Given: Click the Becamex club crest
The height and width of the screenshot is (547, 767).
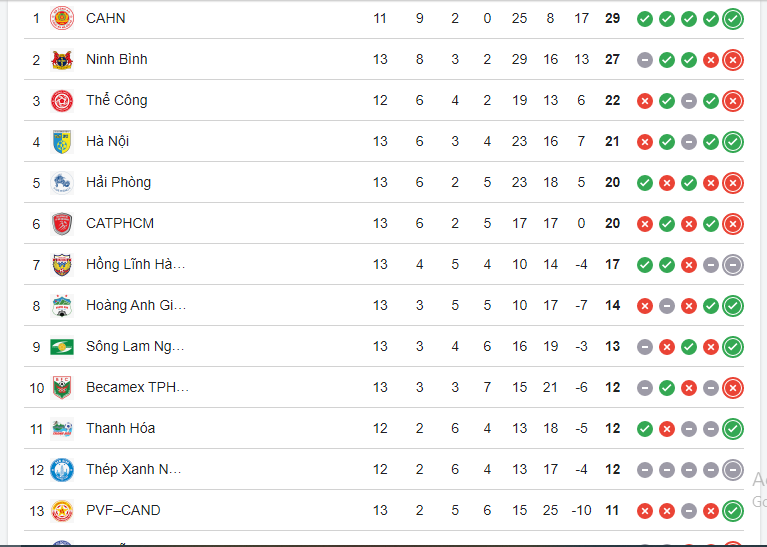Looking at the screenshot, I should (x=62, y=387).
